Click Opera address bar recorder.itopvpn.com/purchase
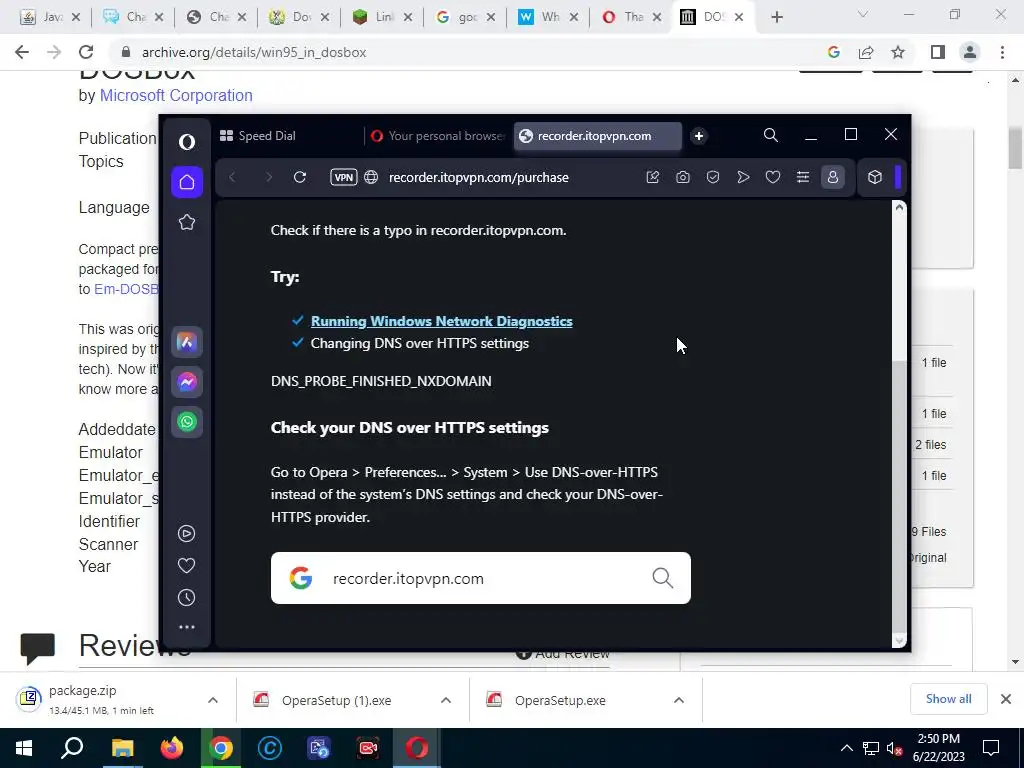 pos(479,178)
